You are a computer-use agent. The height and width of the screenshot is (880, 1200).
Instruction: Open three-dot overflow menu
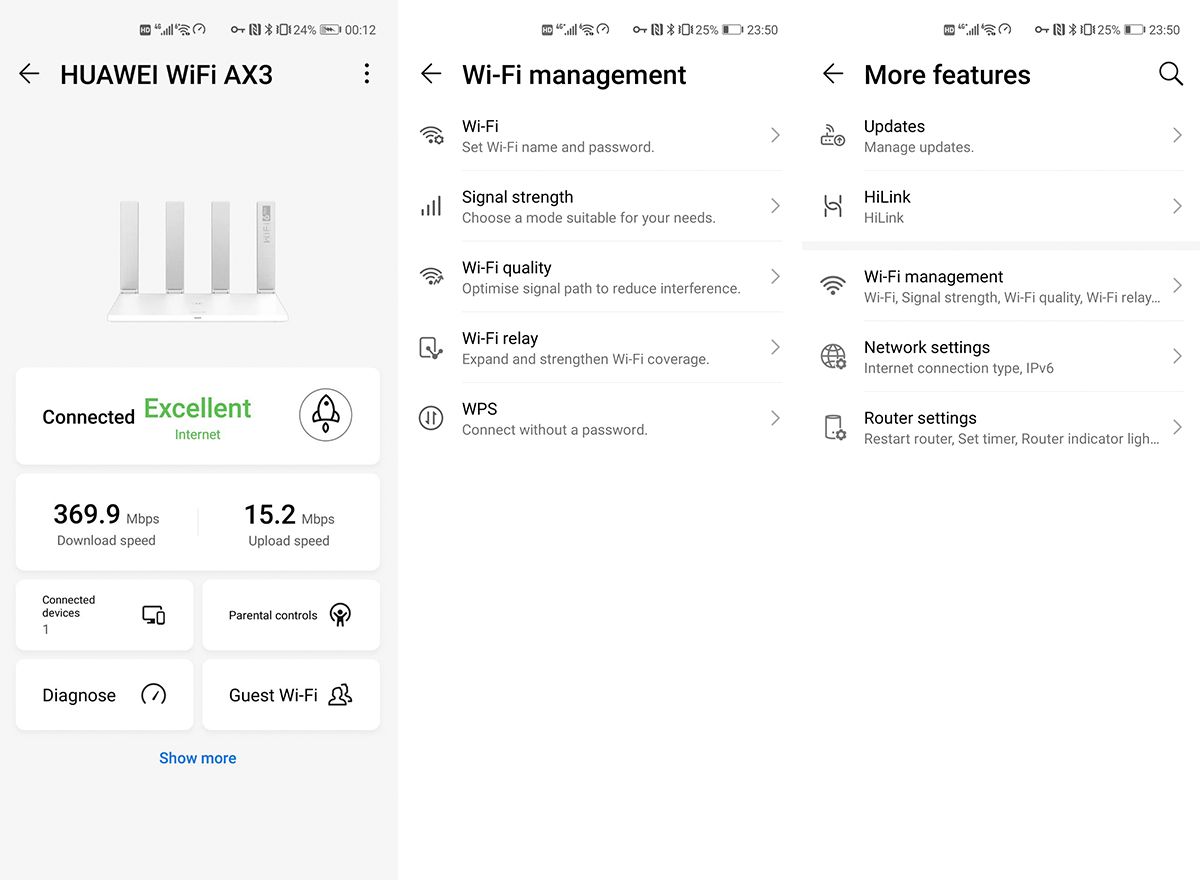click(x=367, y=73)
